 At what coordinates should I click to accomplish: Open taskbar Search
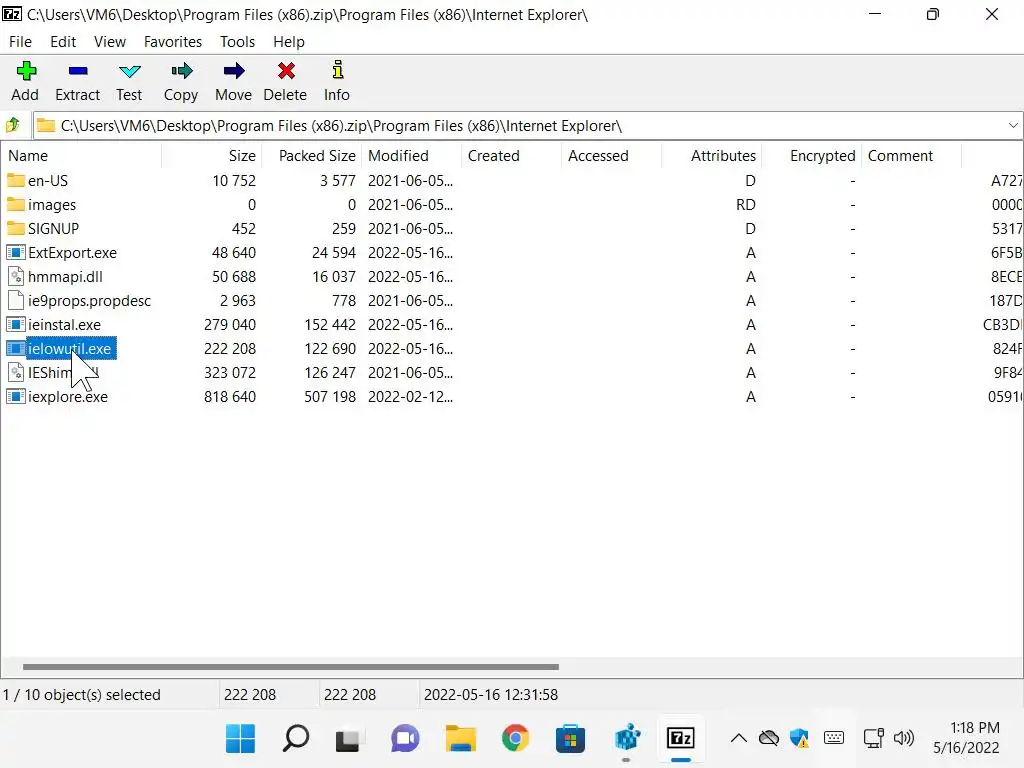coord(295,739)
